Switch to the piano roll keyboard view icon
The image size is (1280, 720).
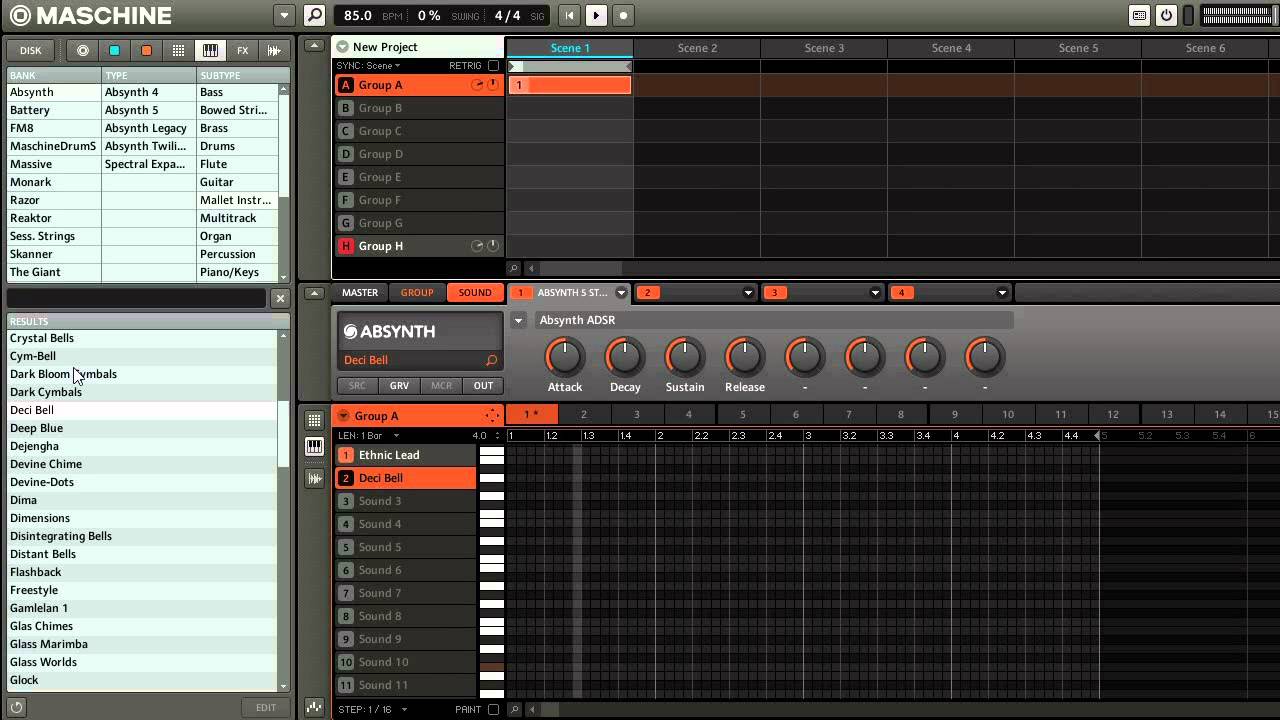314,447
